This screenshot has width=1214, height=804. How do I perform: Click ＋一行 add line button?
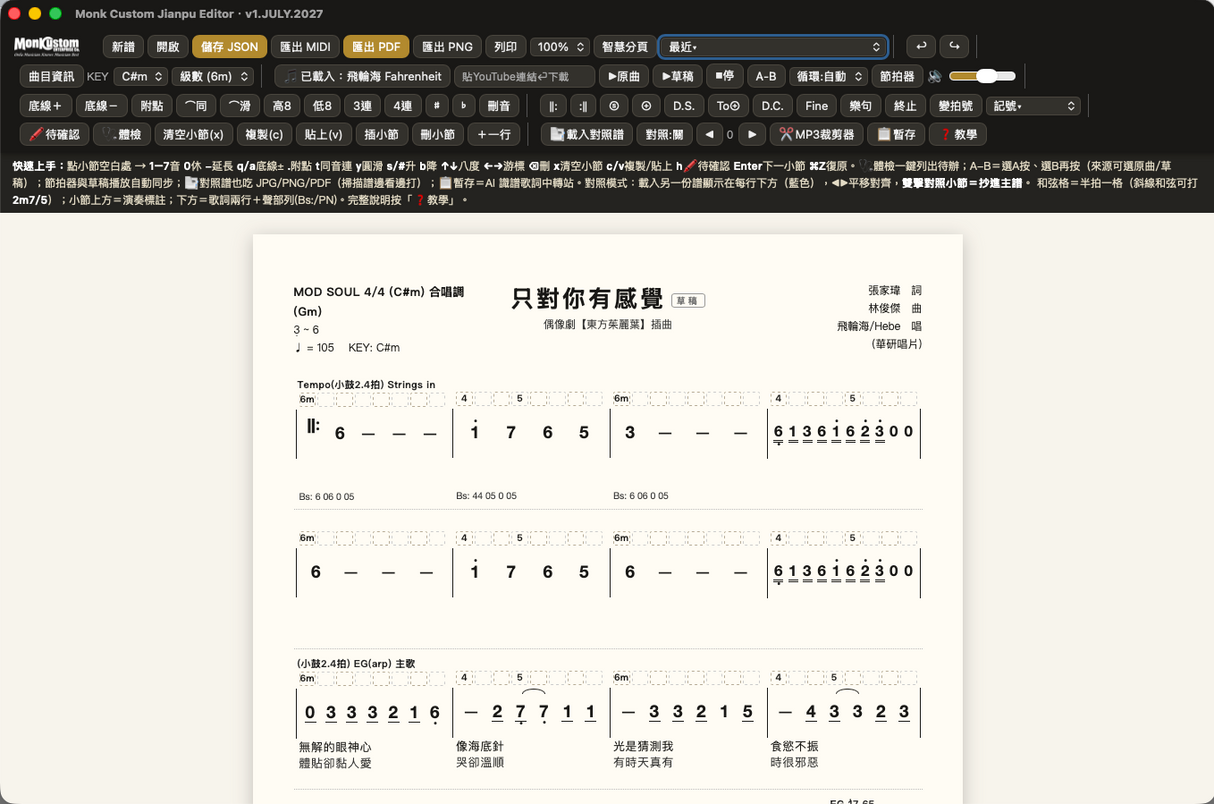click(494, 134)
